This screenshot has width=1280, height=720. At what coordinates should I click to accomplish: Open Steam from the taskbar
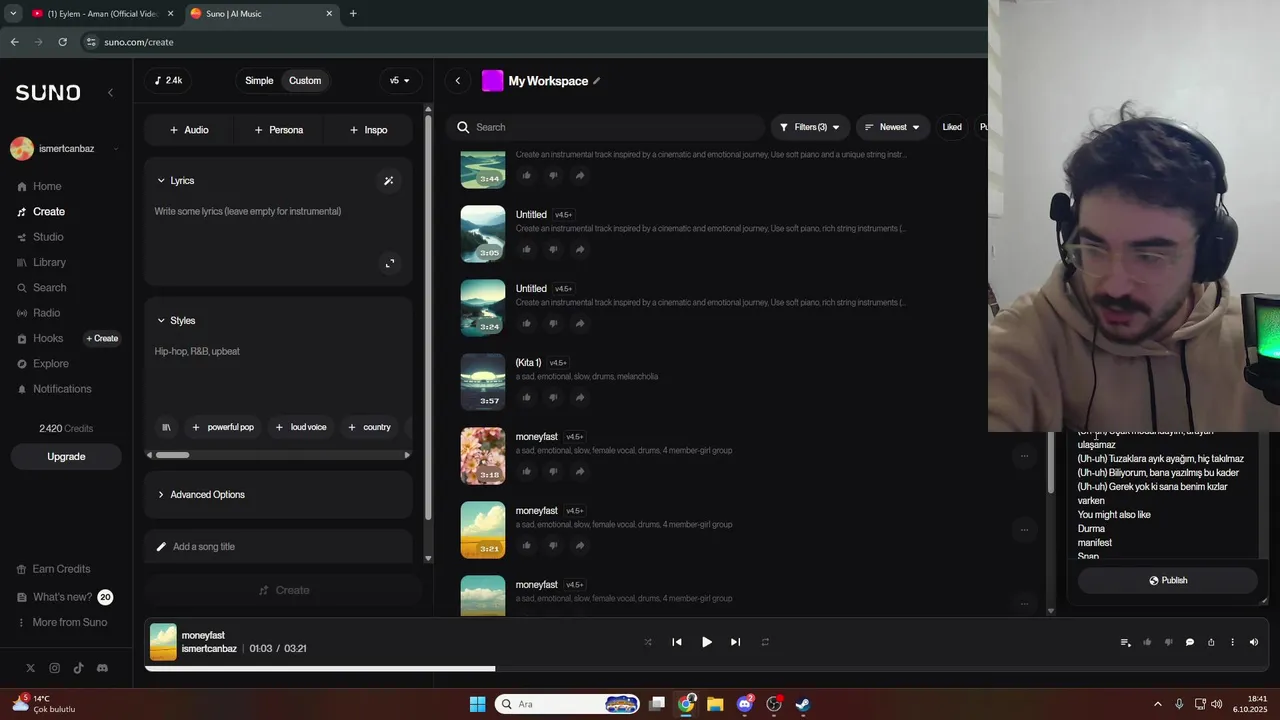point(802,704)
